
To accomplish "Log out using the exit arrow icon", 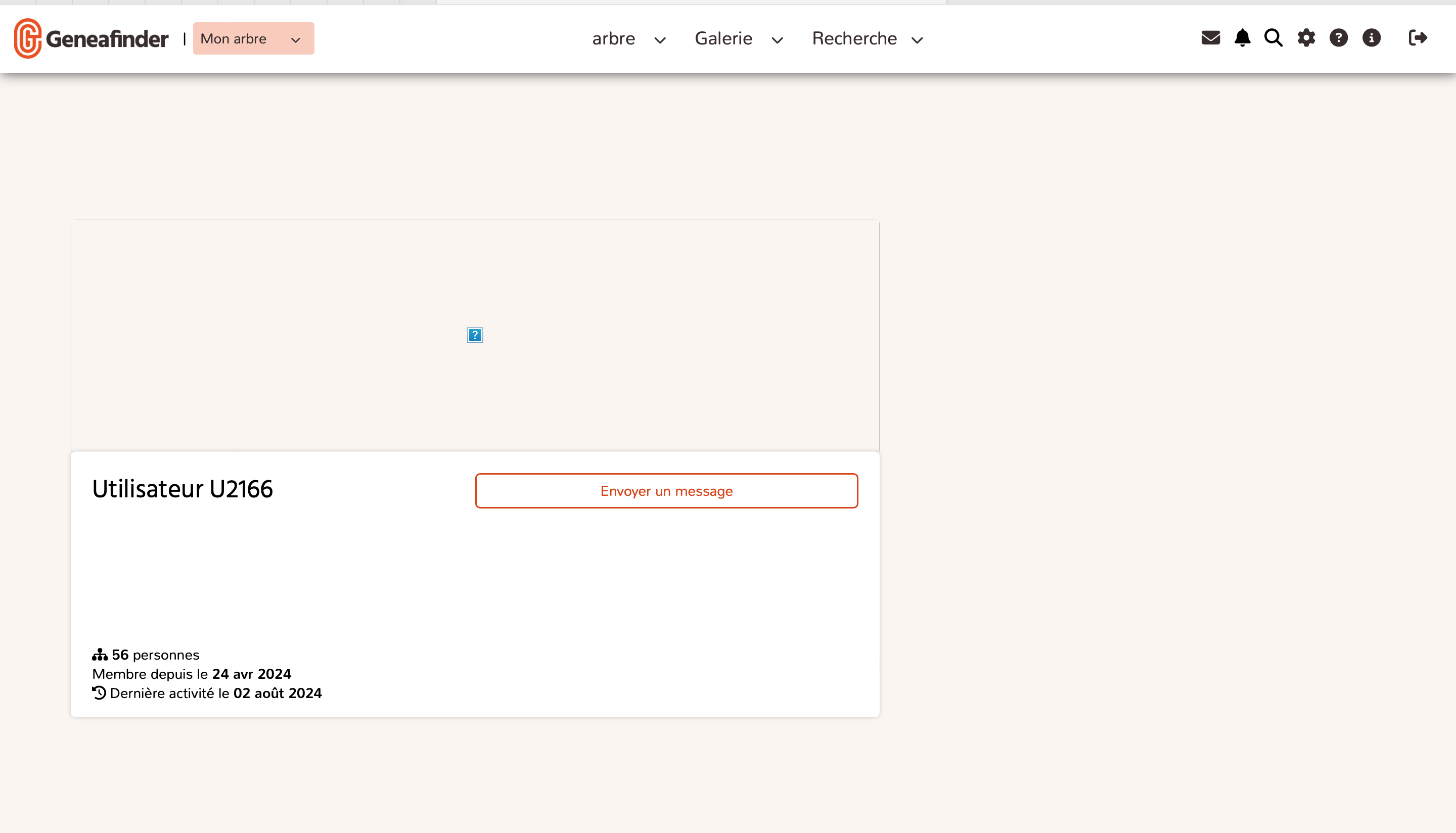I will pos(1418,38).
